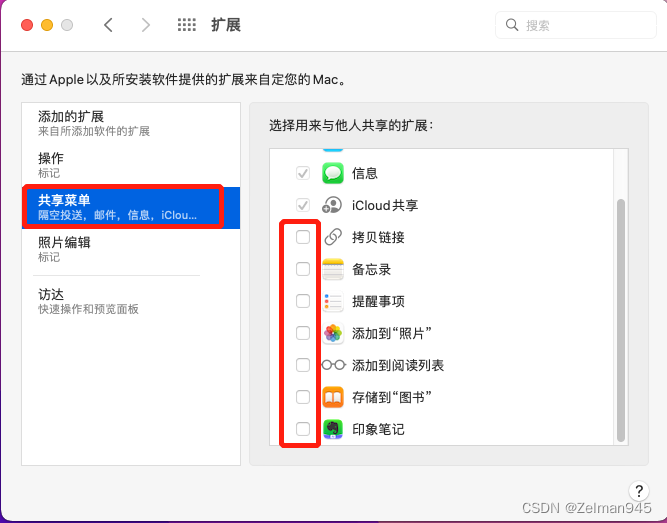Click the 存储到“图书” label text
667x523 pixels.
click(392, 397)
